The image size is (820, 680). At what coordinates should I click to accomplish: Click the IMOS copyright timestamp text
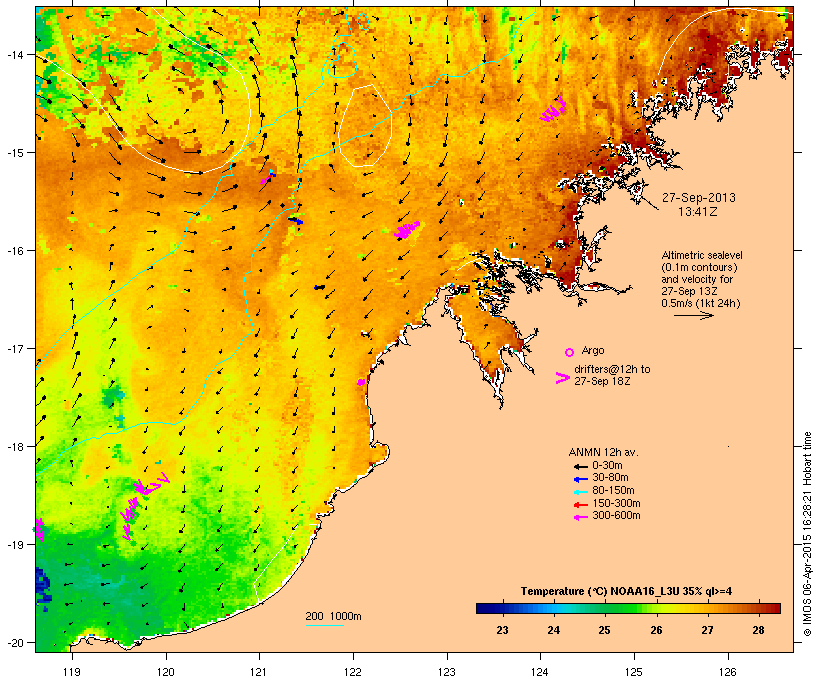point(807,534)
